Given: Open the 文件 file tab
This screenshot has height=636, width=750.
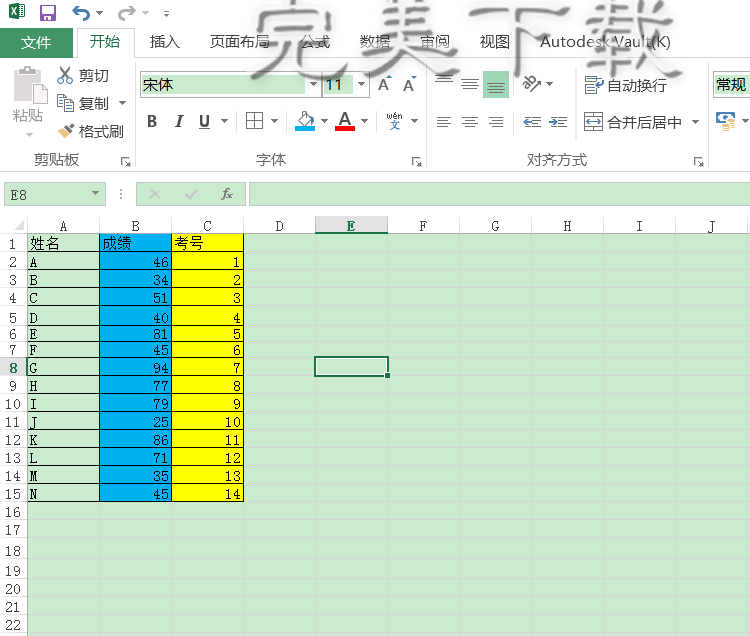Looking at the screenshot, I should pos(36,43).
